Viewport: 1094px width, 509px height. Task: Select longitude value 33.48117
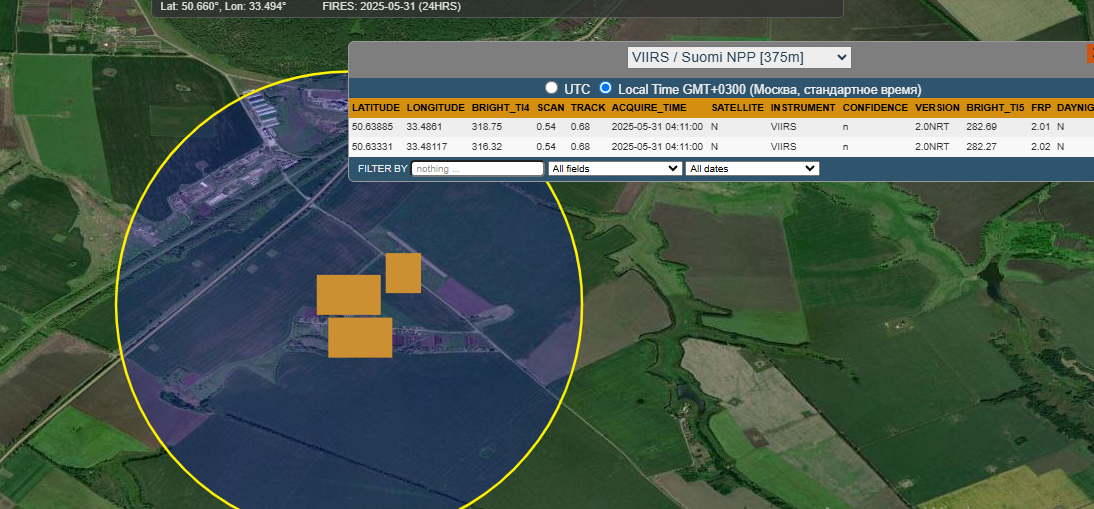pyautogui.click(x=426, y=146)
